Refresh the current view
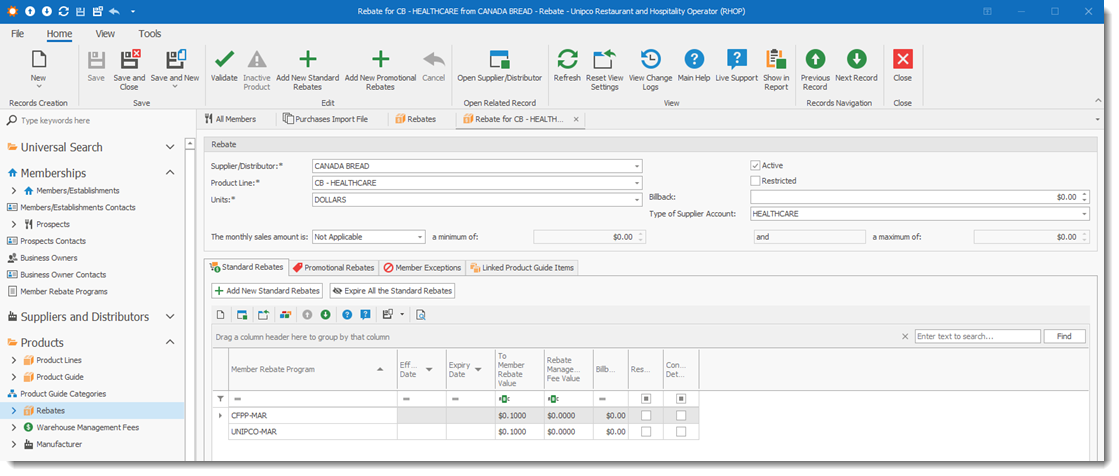1119x476 pixels. [x=567, y=60]
